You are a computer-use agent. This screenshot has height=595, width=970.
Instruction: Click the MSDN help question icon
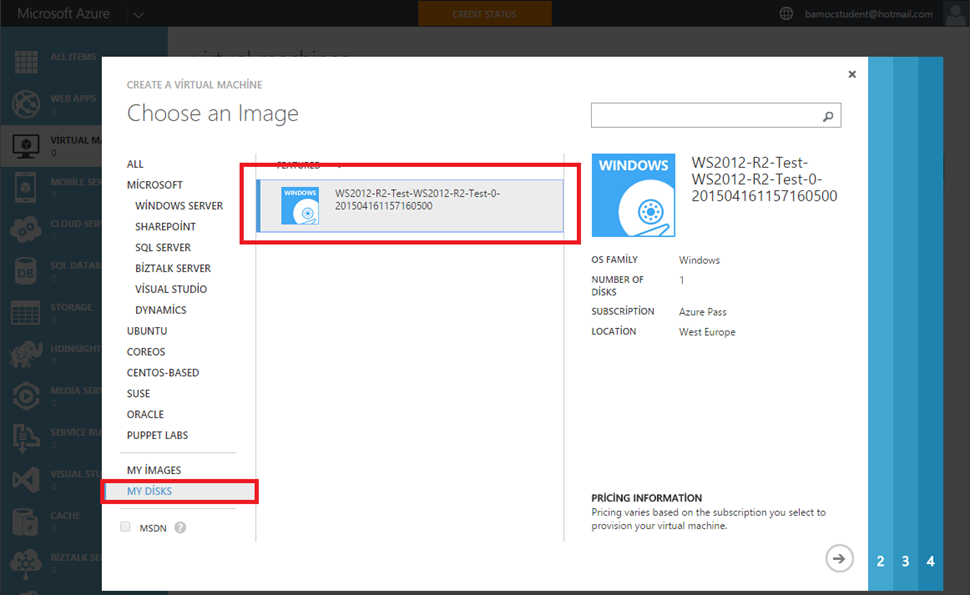[180, 528]
